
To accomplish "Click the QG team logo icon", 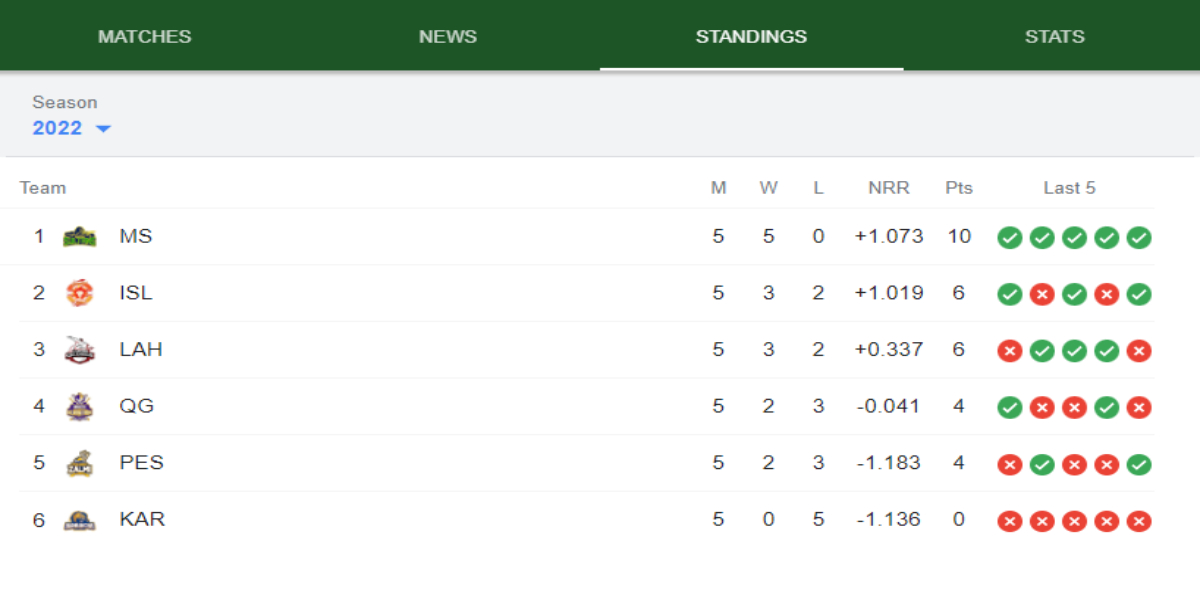I will pos(79,406).
